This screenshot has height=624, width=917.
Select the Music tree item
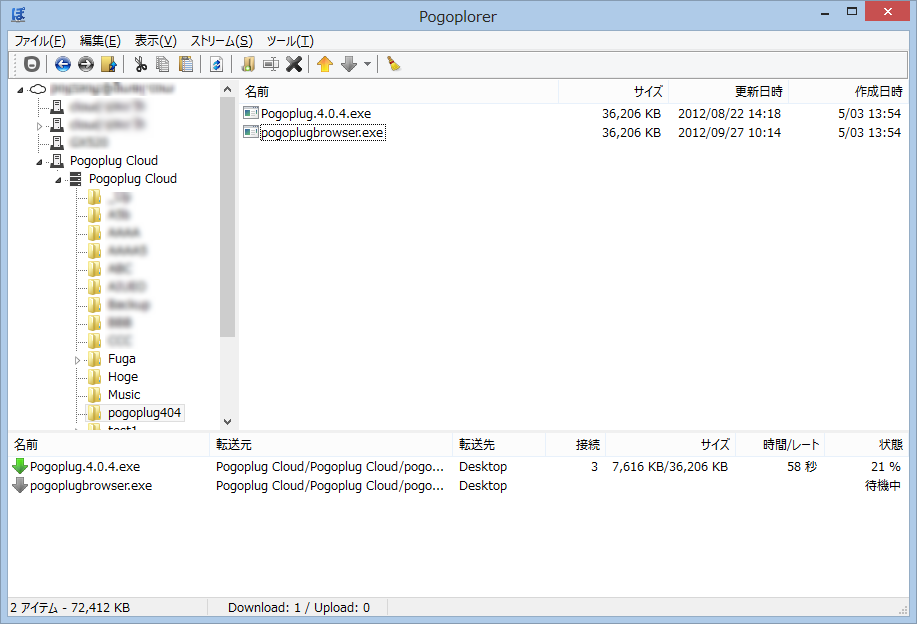124,395
